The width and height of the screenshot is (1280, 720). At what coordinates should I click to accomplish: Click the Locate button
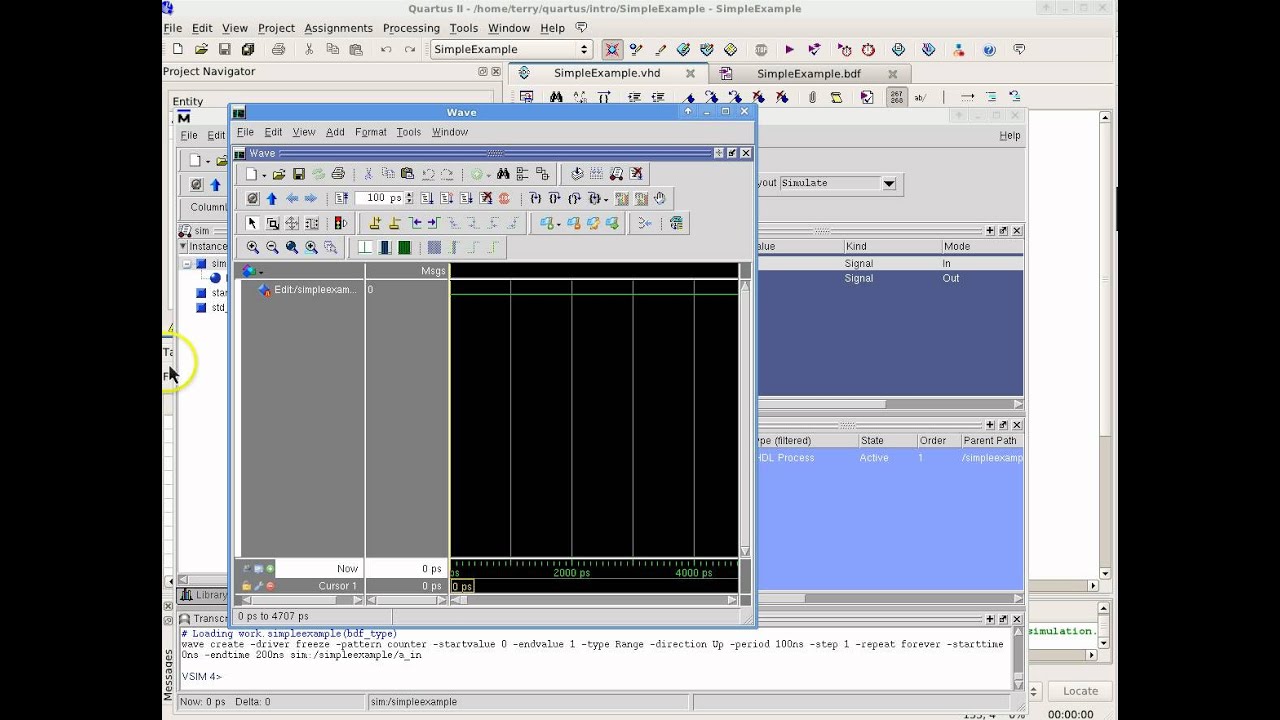pyautogui.click(x=1080, y=691)
